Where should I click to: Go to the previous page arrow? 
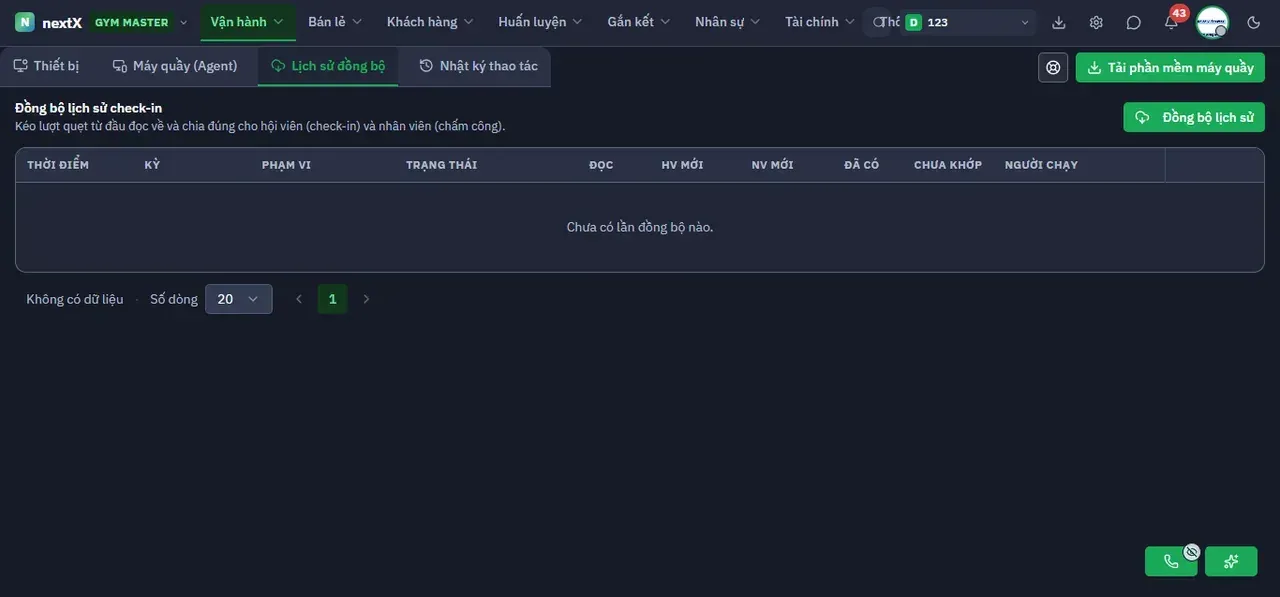pos(298,299)
